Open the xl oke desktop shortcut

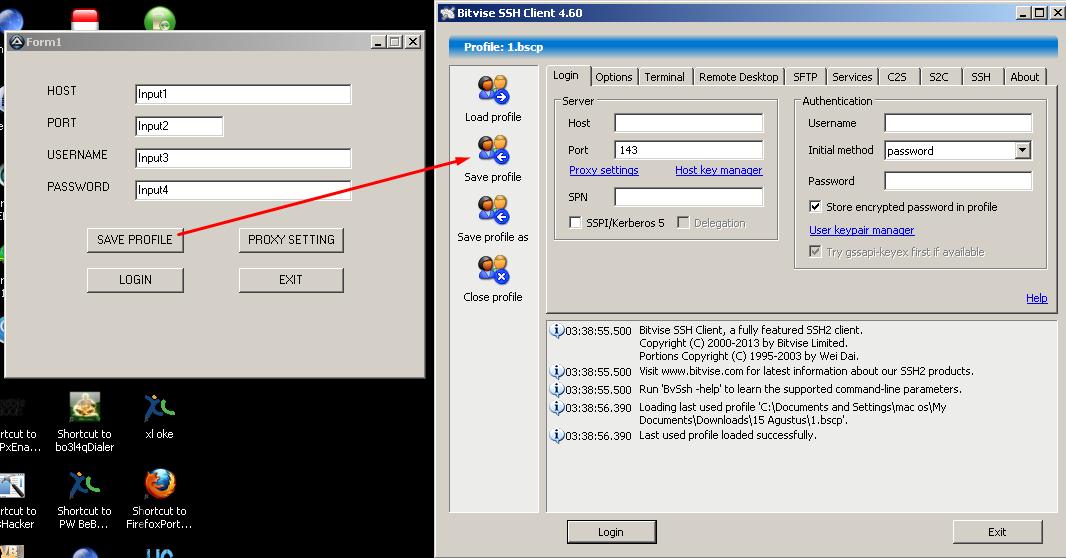pyautogui.click(x=159, y=408)
